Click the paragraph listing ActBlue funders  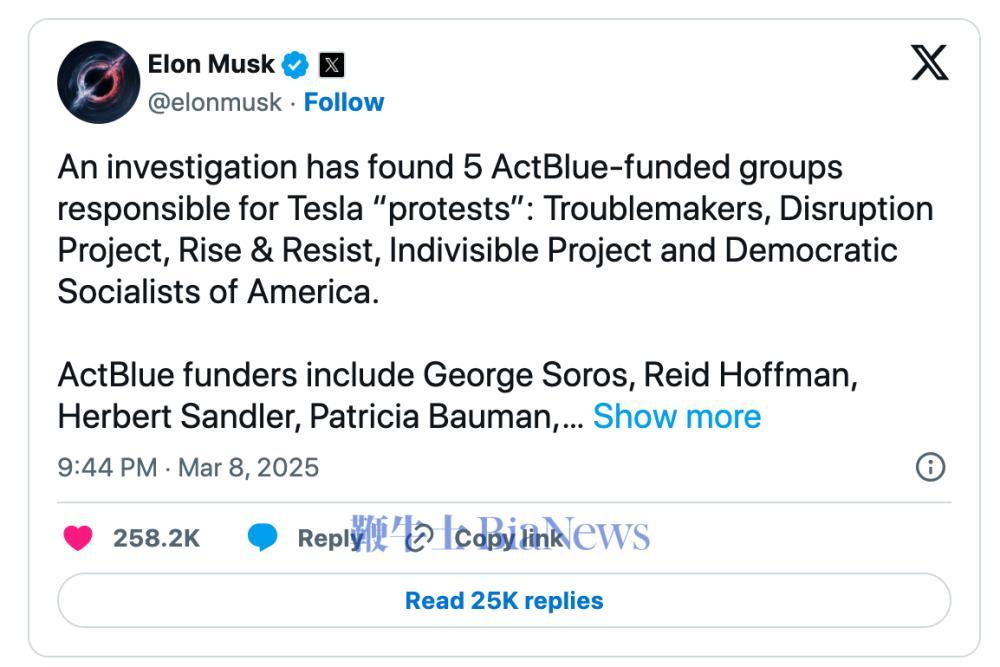click(x=457, y=395)
